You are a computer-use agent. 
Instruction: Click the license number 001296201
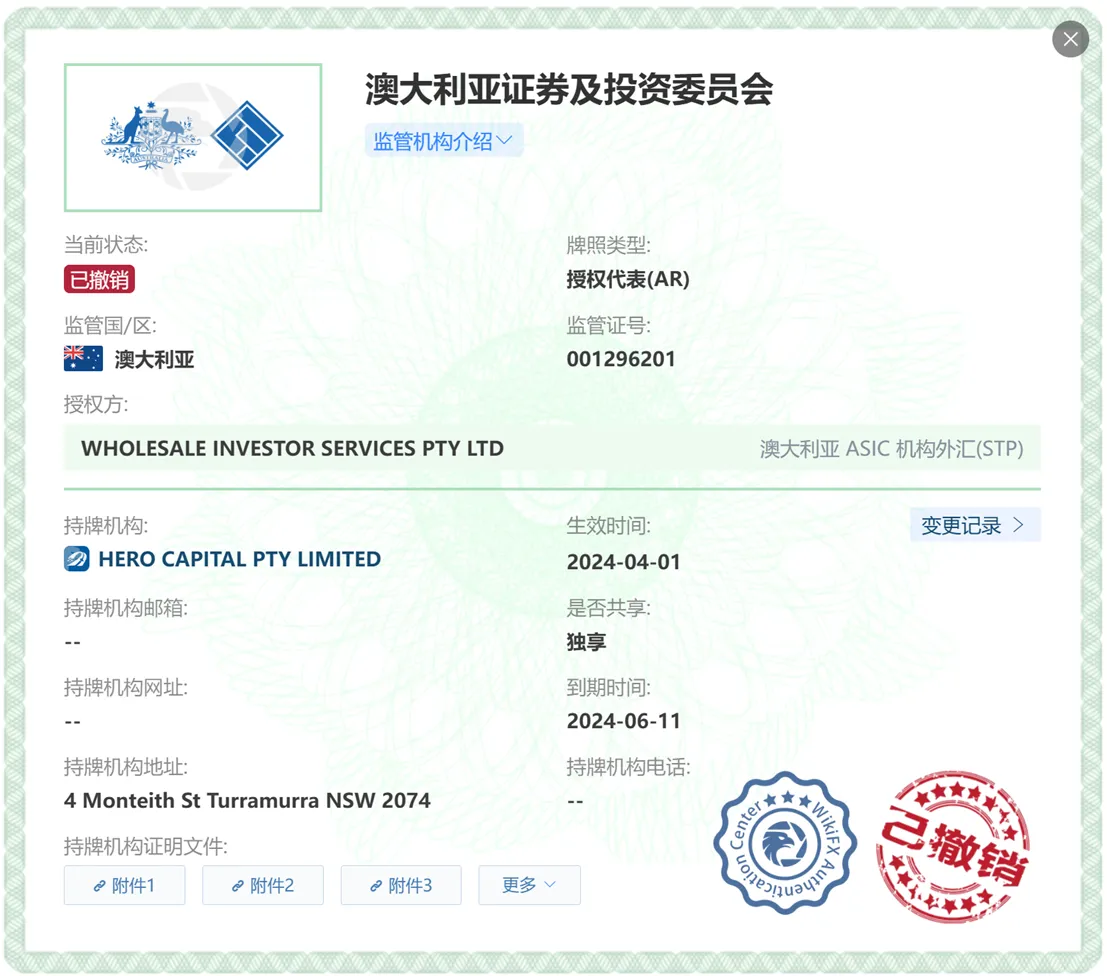621,359
